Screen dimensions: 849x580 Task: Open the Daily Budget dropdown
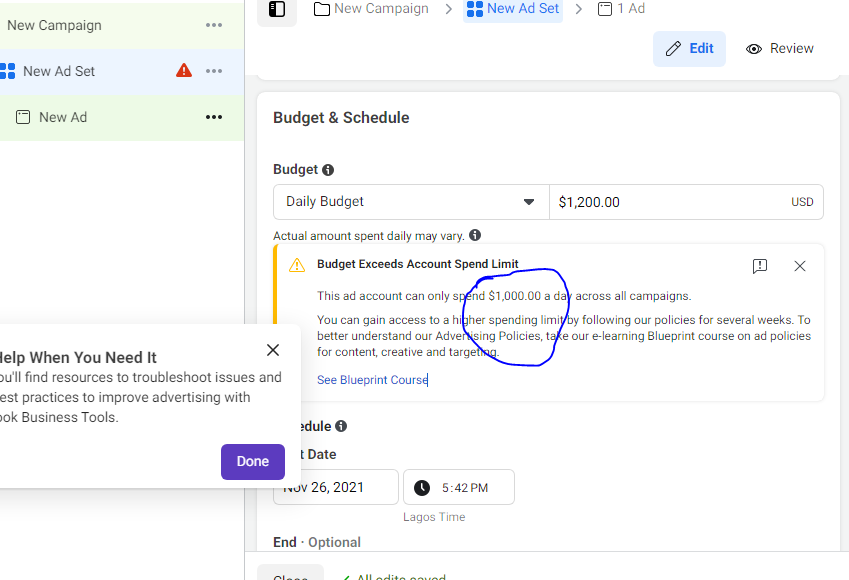[x=411, y=202]
